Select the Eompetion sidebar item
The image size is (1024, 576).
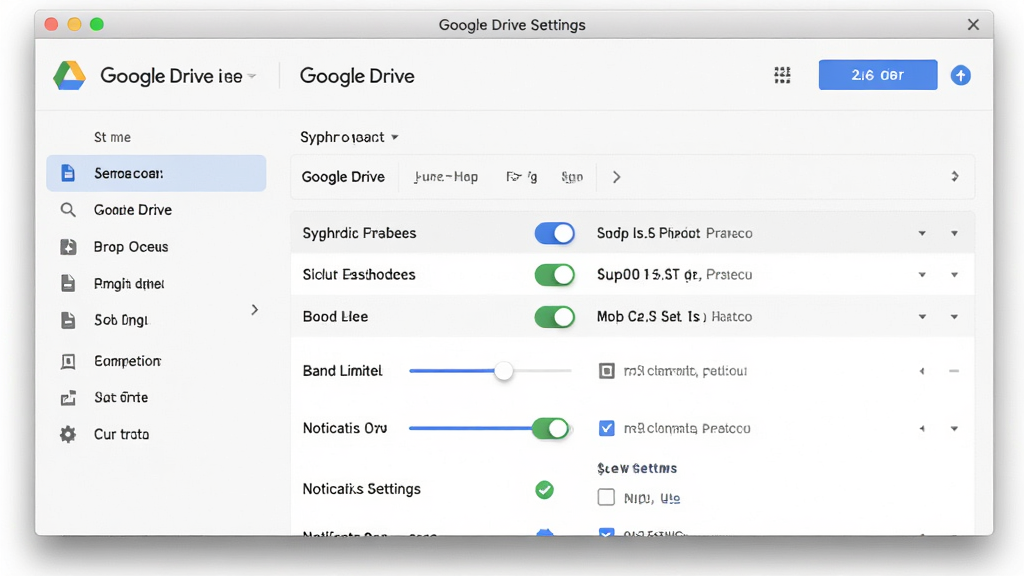coord(156,361)
